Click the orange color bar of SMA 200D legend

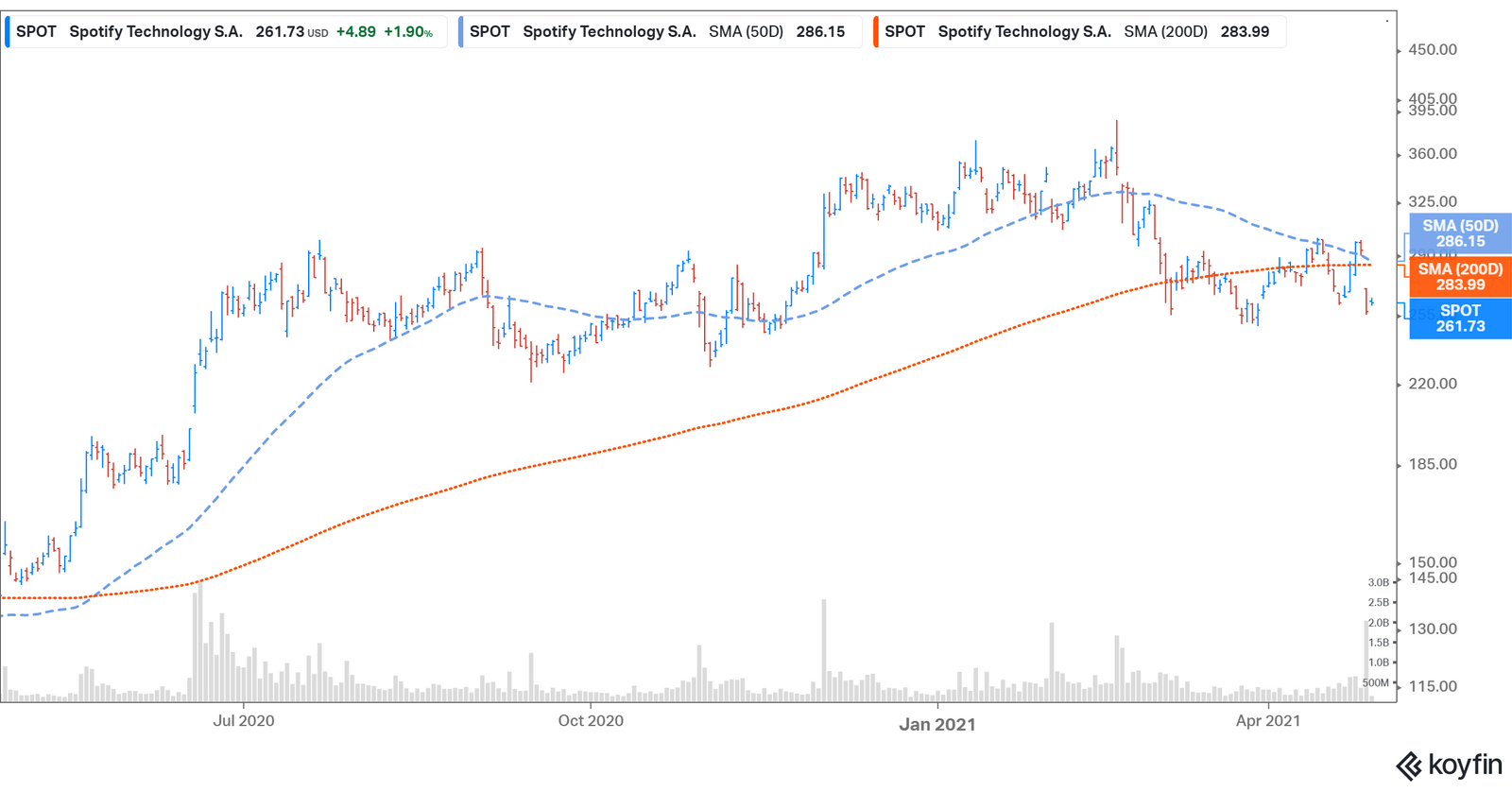876,31
